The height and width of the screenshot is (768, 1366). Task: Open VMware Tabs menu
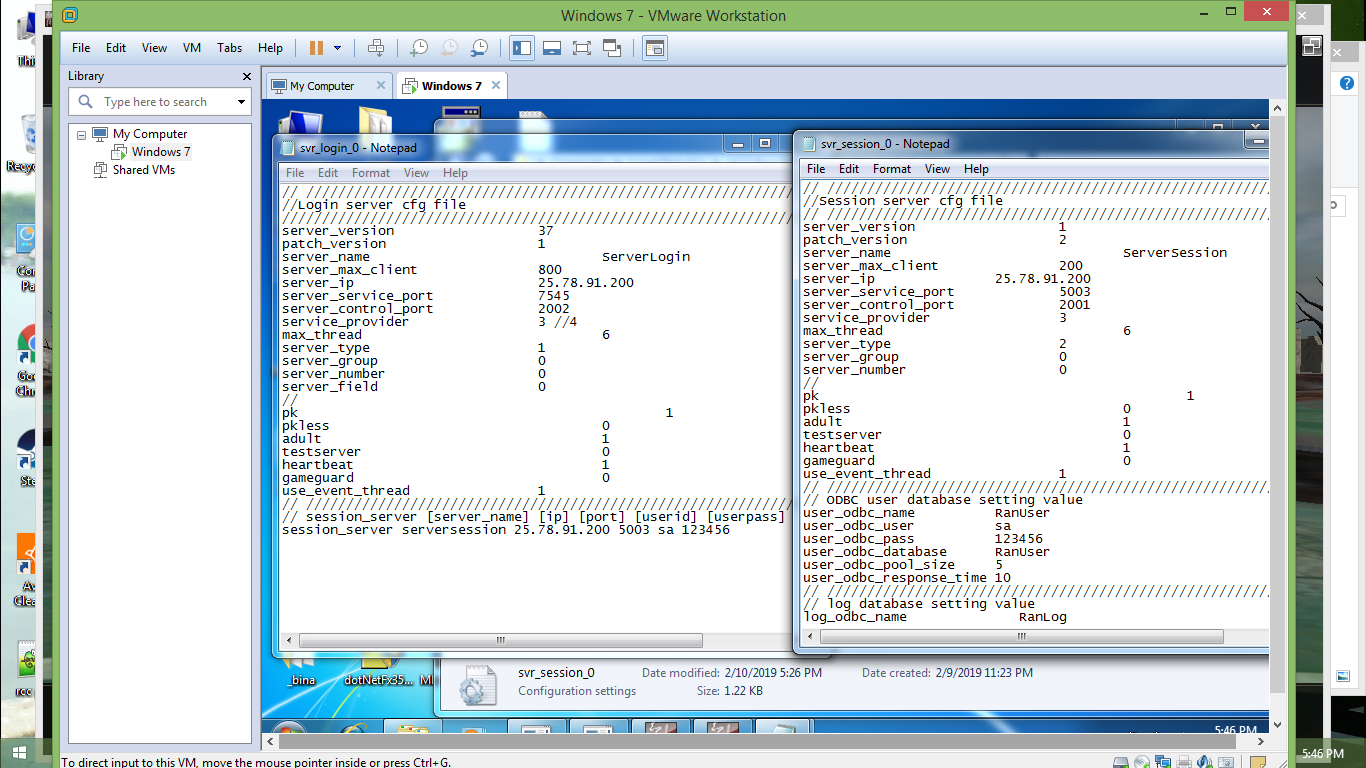tap(230, 48)
